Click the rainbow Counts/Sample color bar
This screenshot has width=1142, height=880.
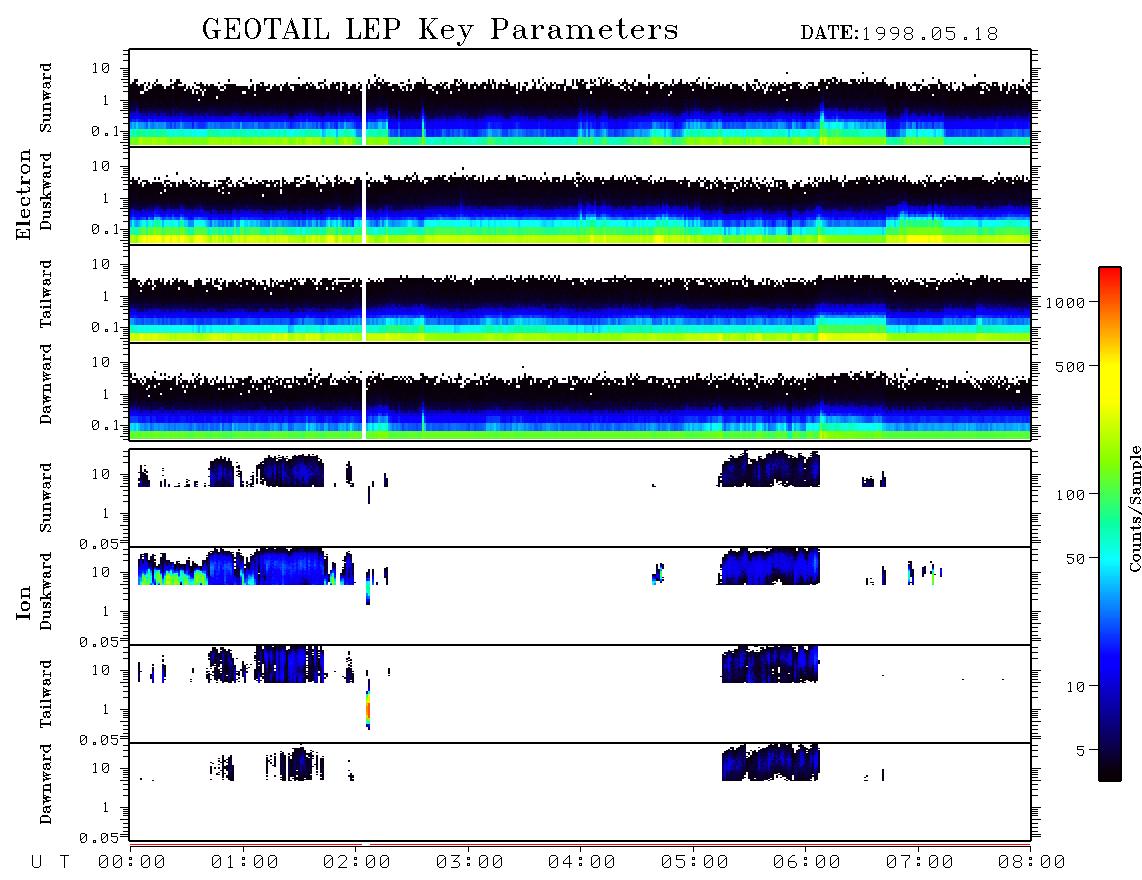pyautogui.click(x=1110, y=525)
